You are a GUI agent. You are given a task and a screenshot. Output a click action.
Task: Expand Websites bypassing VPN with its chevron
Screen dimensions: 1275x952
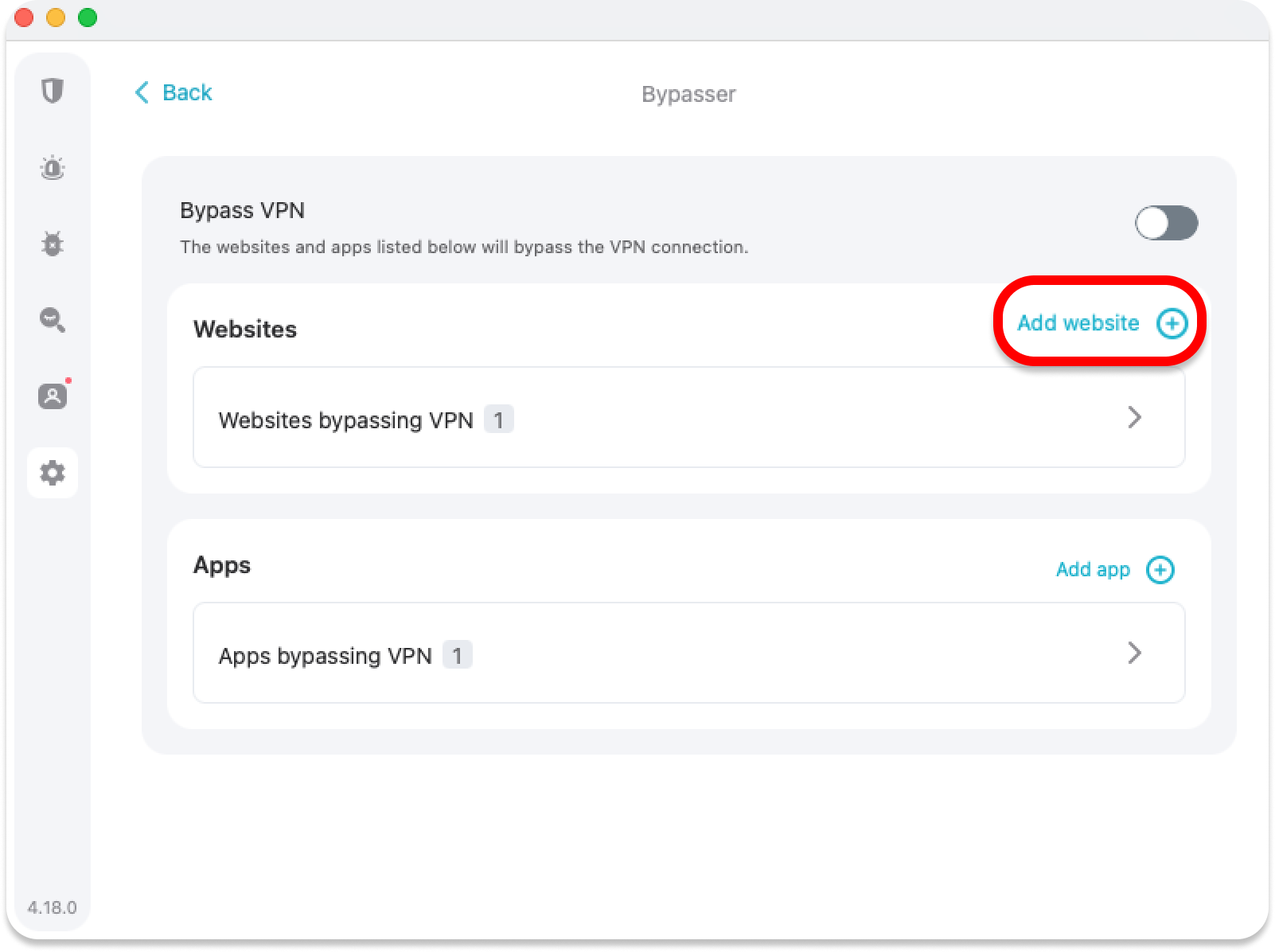click(1134, 417)
